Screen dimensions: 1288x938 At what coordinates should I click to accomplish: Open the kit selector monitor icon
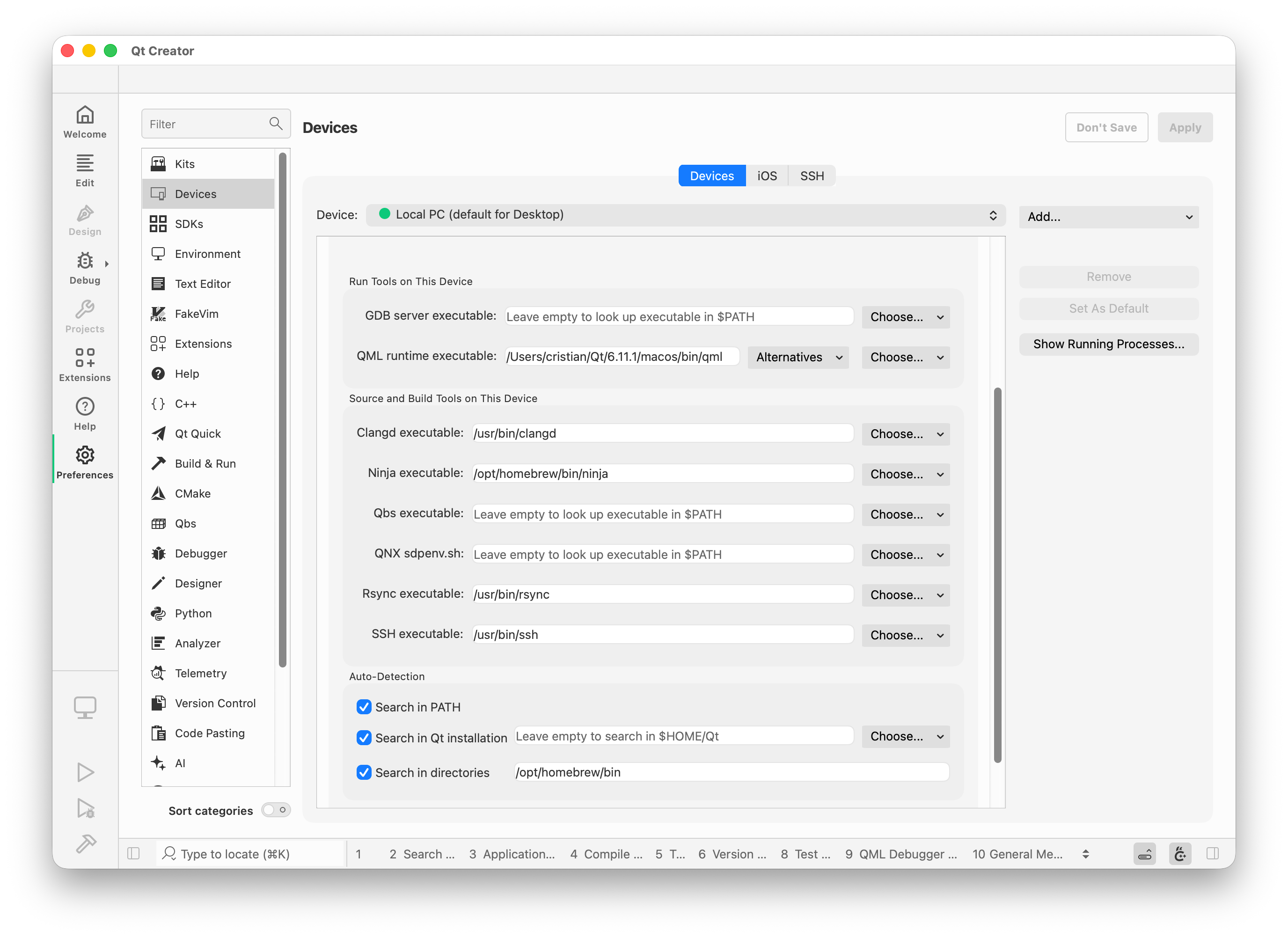click(85, 707)
